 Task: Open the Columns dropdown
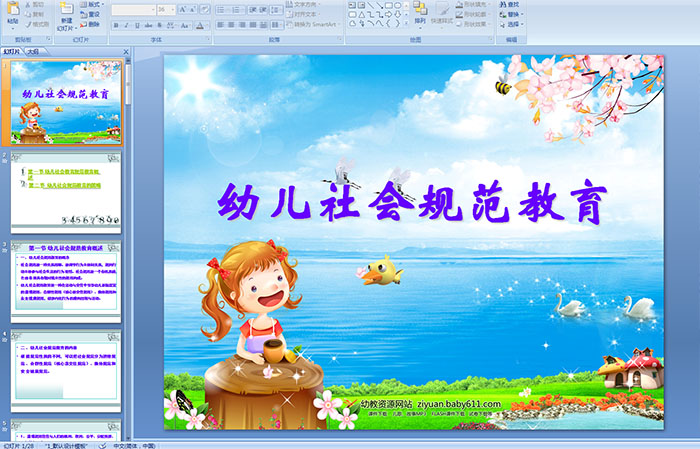pyautogui.click(x=277, y=25)
